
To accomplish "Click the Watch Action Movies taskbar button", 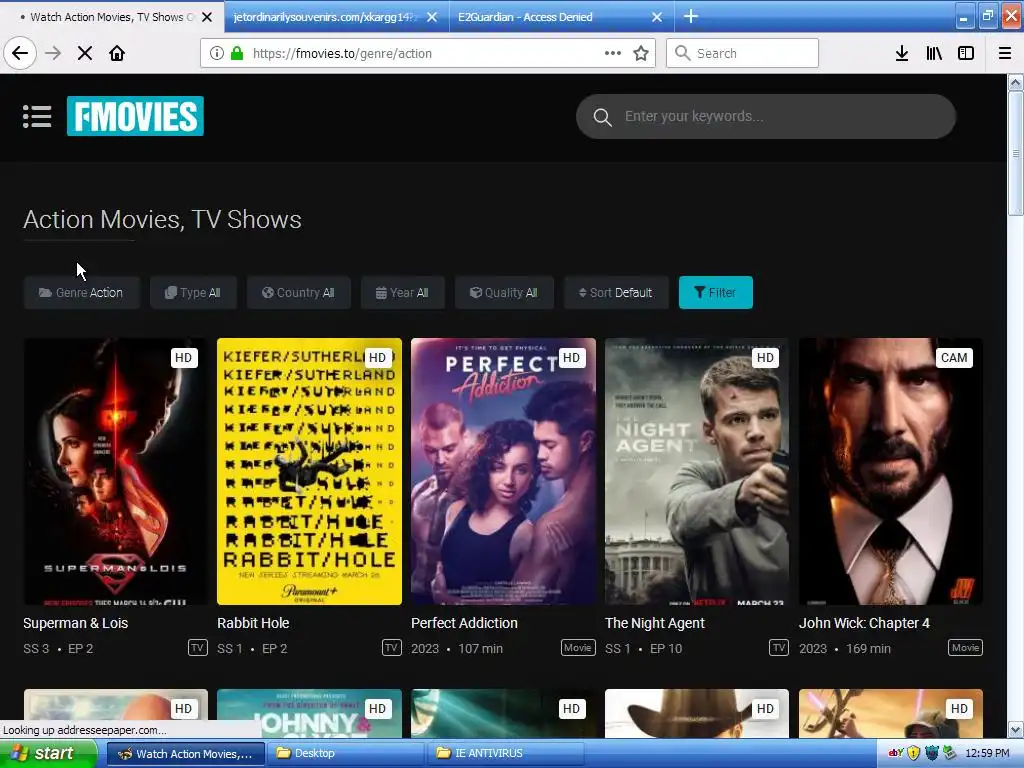I will pos(185,754).
